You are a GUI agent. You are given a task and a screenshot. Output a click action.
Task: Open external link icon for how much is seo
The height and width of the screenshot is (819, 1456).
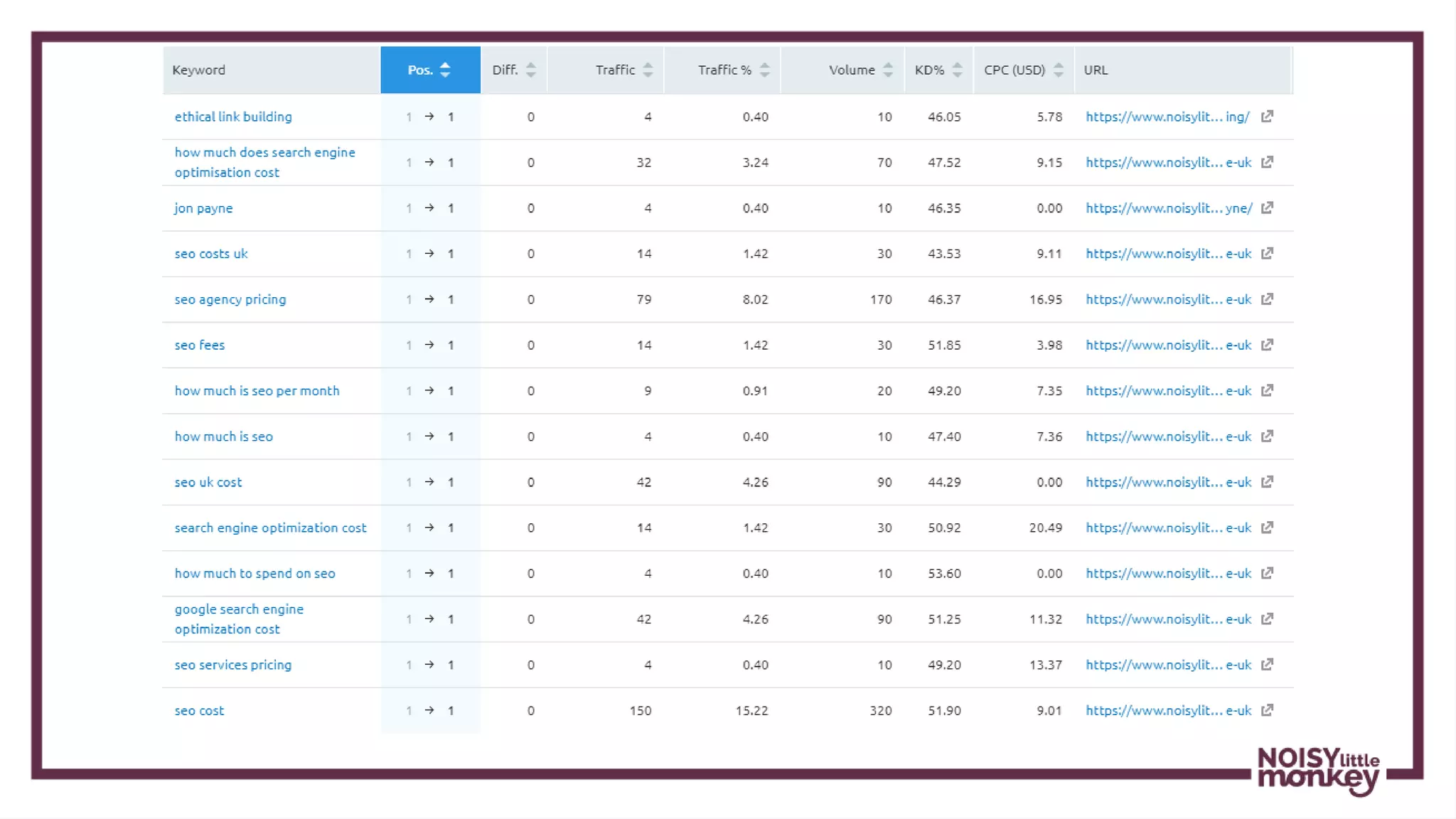pyautogui.click(x=1267, y=437)
